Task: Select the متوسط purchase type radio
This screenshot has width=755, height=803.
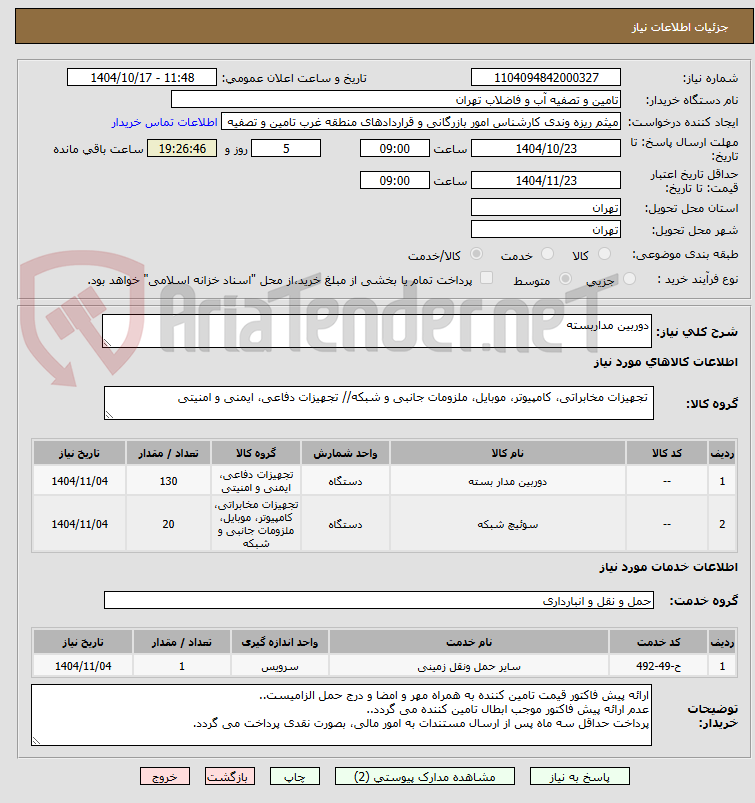Action: click(565, 279)
